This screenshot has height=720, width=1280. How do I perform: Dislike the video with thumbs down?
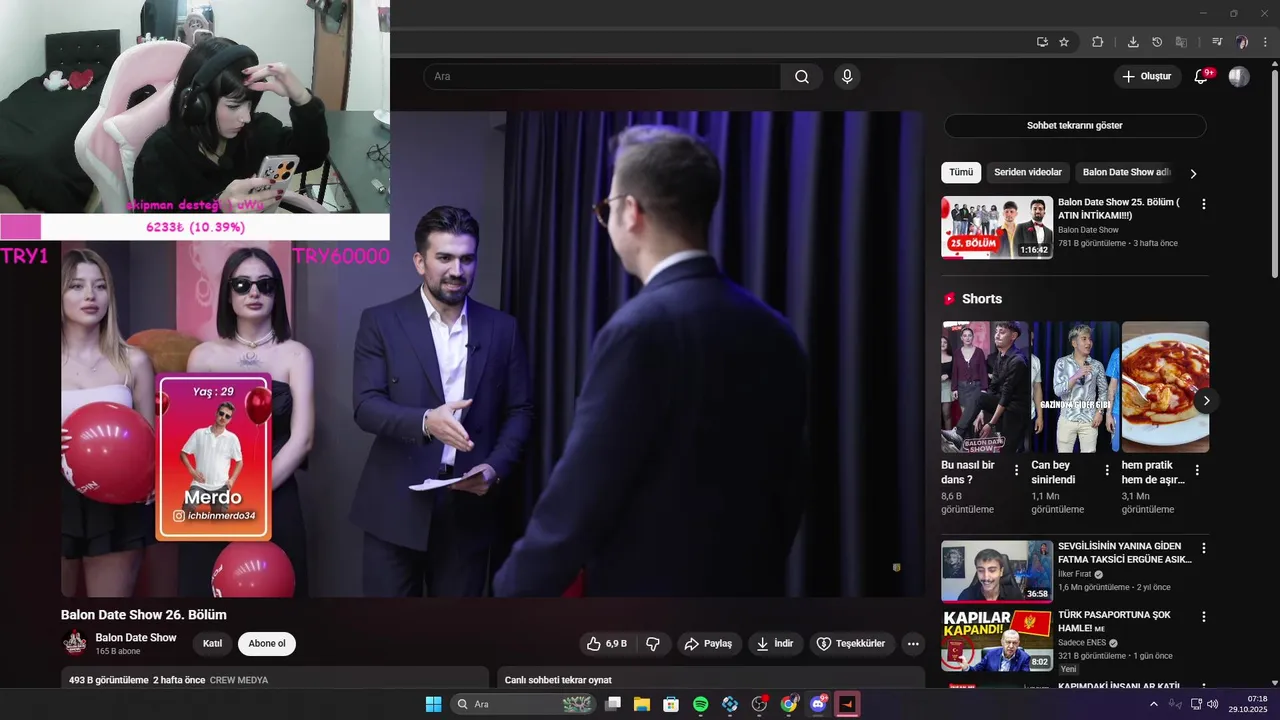coord(653,644)
